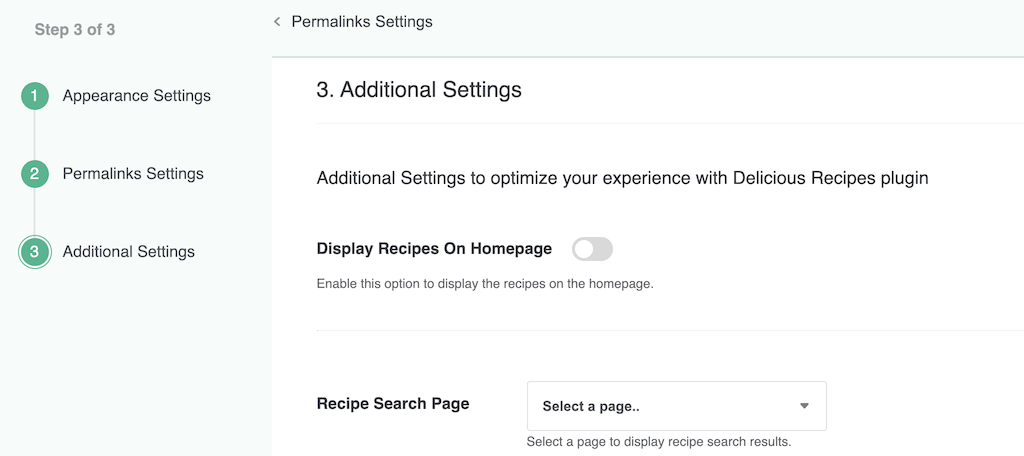The width and height of the screenshot is (1024, 456).
Task: Click the recipe search results helper text
Action: 658,441
